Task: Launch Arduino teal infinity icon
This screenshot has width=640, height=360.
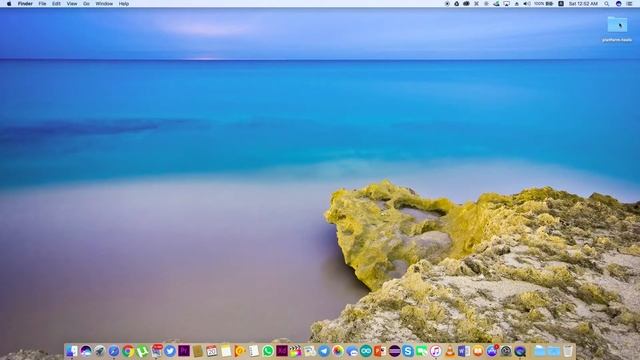Action: (x=366, y=351)
